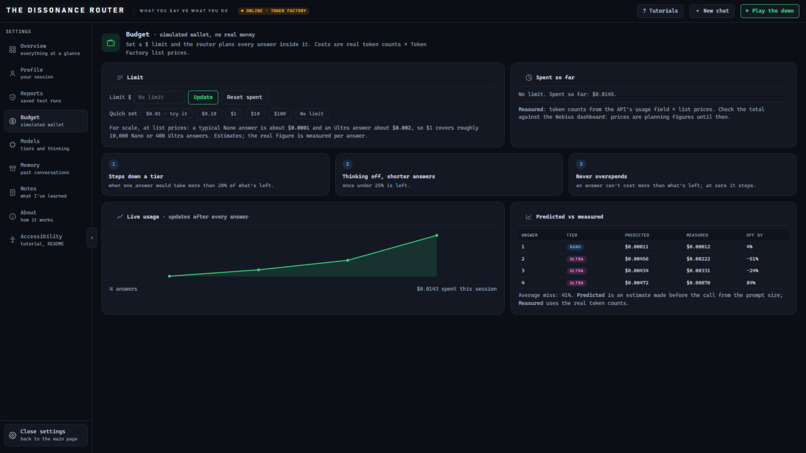Start a New chat

(712, 11)
